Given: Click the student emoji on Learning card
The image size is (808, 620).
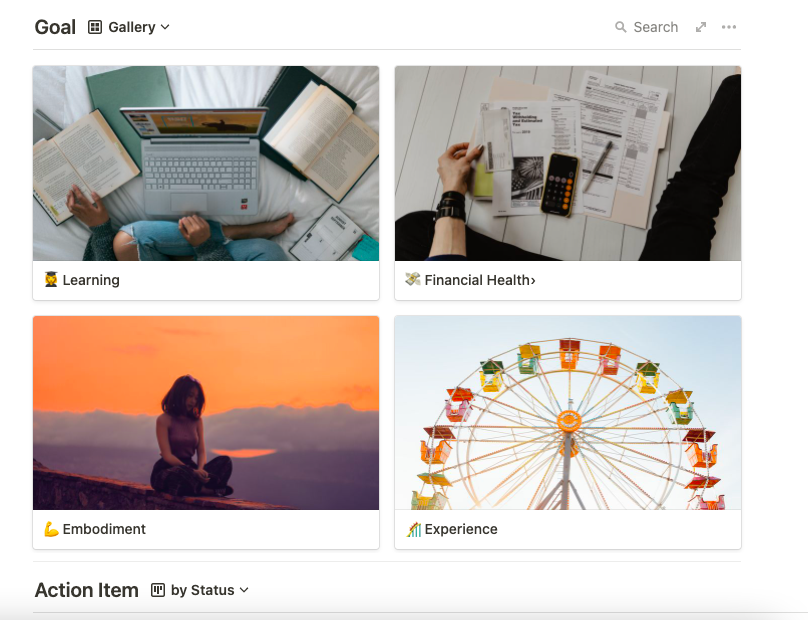Looking at the screenshot, I should tap(51, 280).
